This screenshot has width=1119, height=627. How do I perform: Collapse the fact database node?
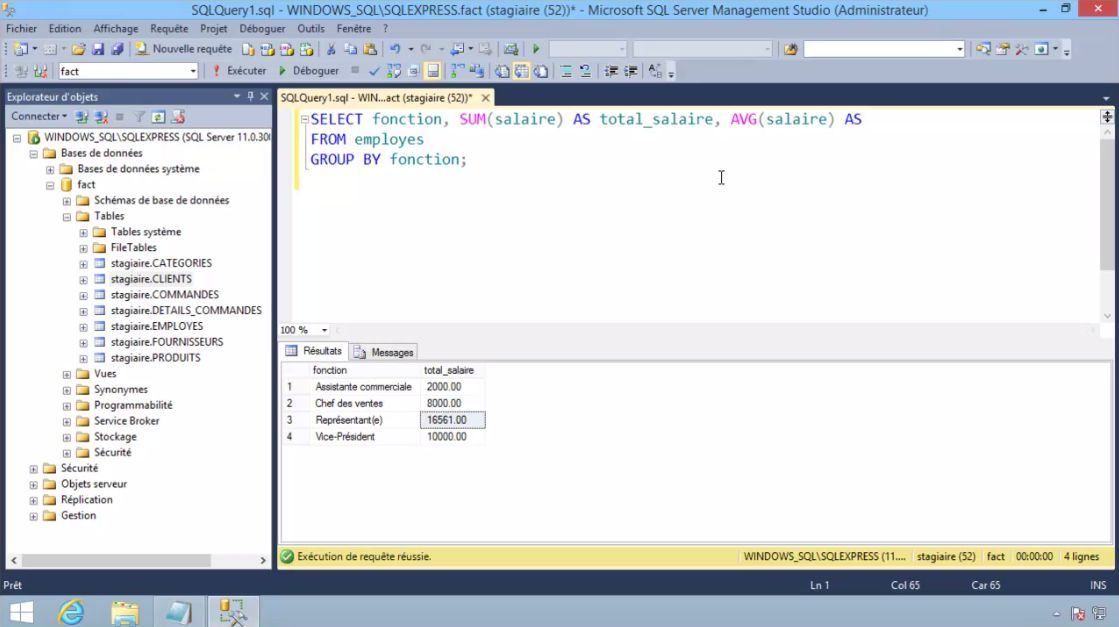tap(50, 185)
